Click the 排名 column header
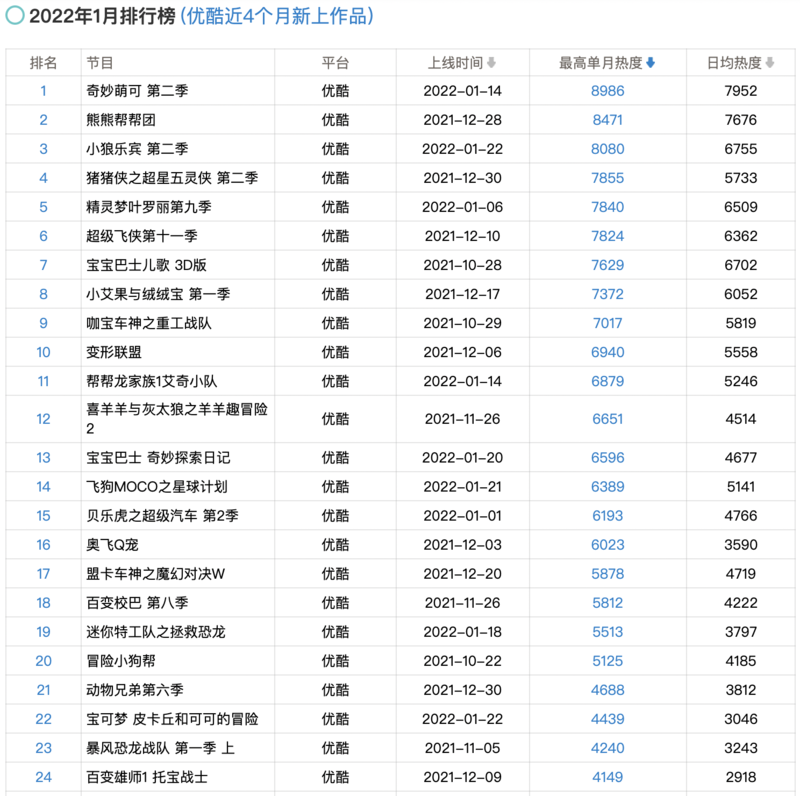 click(x=43, y=63)
